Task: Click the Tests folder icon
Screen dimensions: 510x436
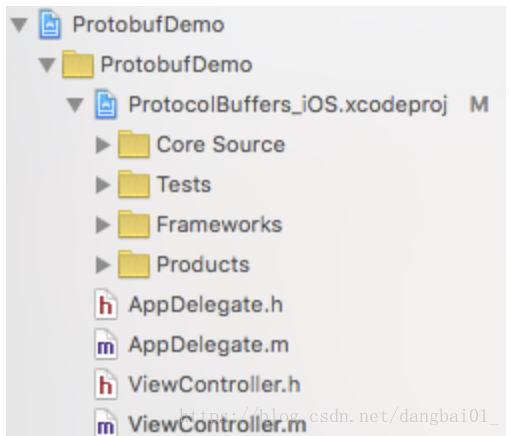Action: tap(134, 184)
